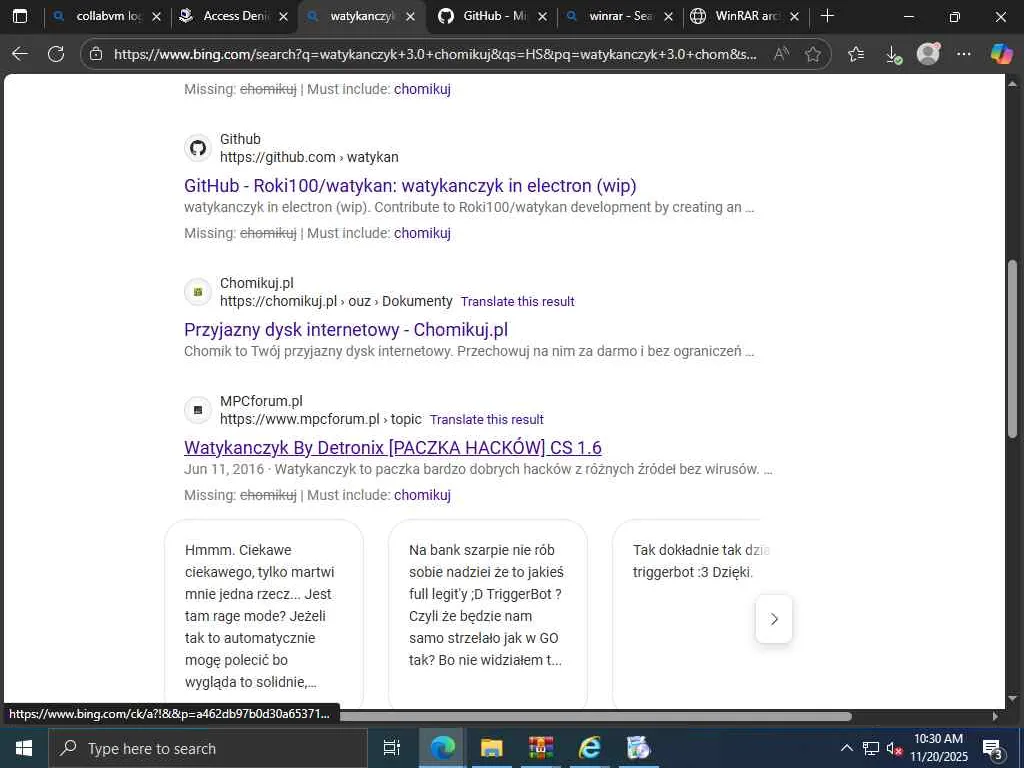
Task: Open Task View on the taskbar
Action: (x=391, y=748)
